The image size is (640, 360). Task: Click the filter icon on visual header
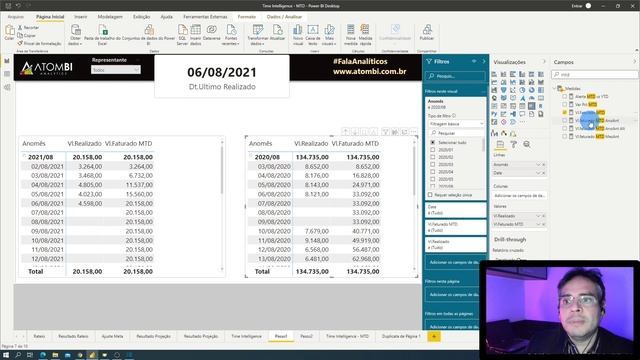pyautogui.click(x=385, y=132)
